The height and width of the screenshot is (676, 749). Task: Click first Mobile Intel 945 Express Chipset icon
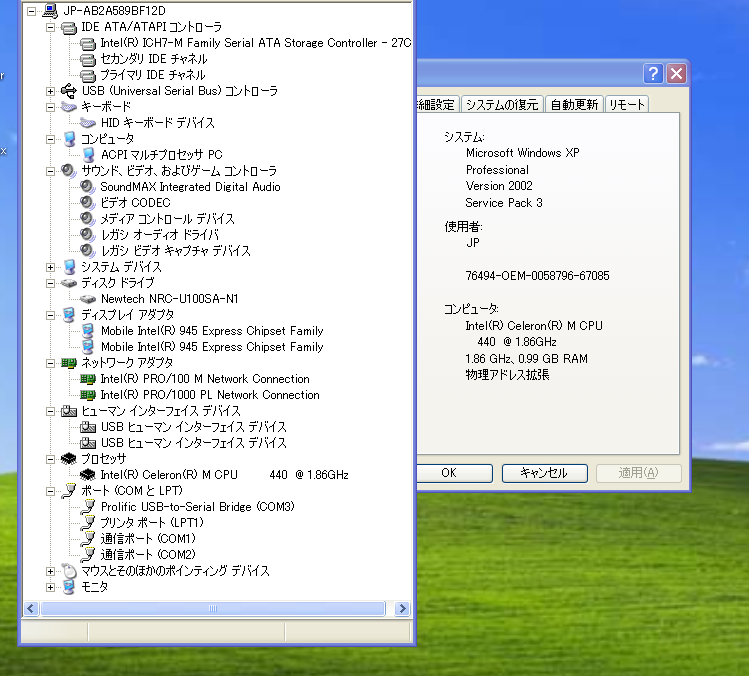88,331
